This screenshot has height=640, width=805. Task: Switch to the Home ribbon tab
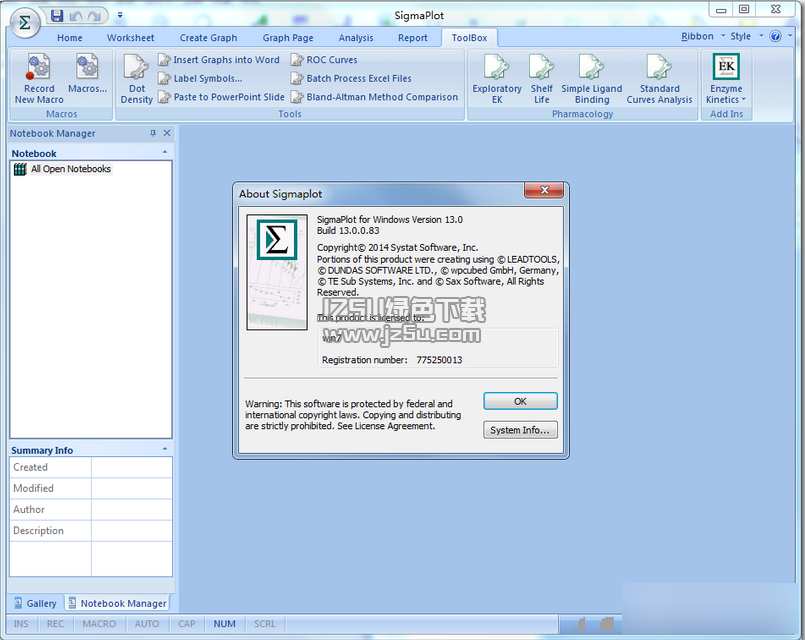(x=70, y=38)
